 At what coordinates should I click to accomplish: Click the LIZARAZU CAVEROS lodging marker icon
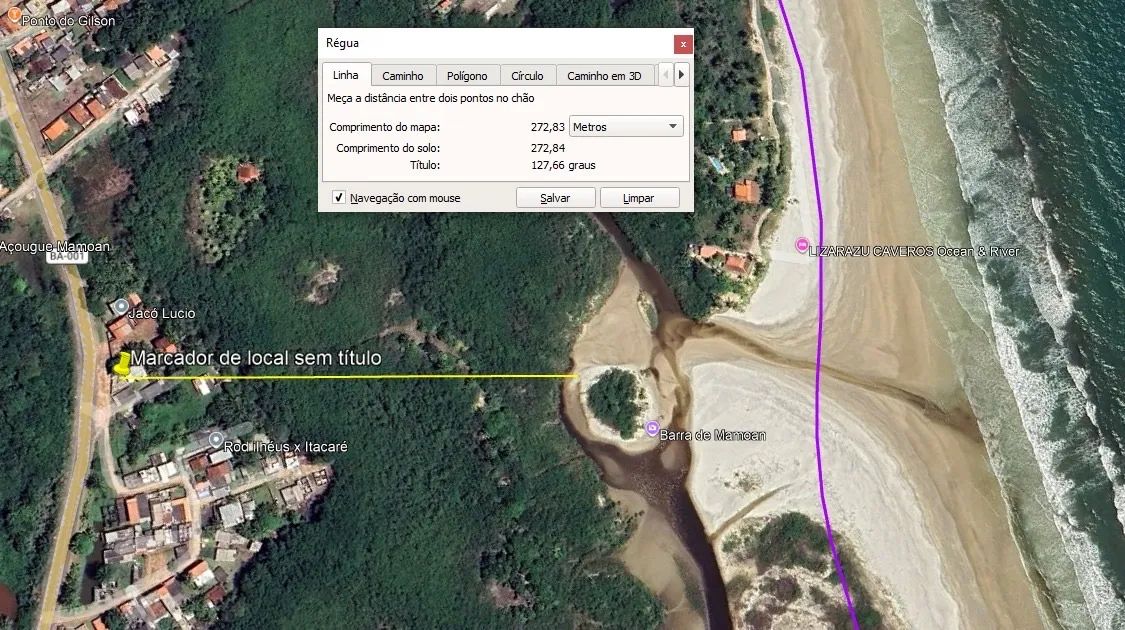click(x=802, y=245)
